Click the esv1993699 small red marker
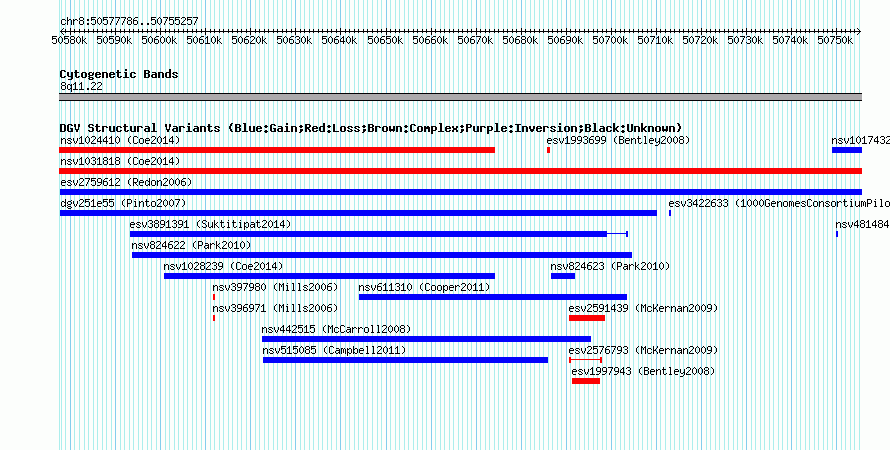The height and width of the screenshot is (450, 890). click(x=548, y=150)
